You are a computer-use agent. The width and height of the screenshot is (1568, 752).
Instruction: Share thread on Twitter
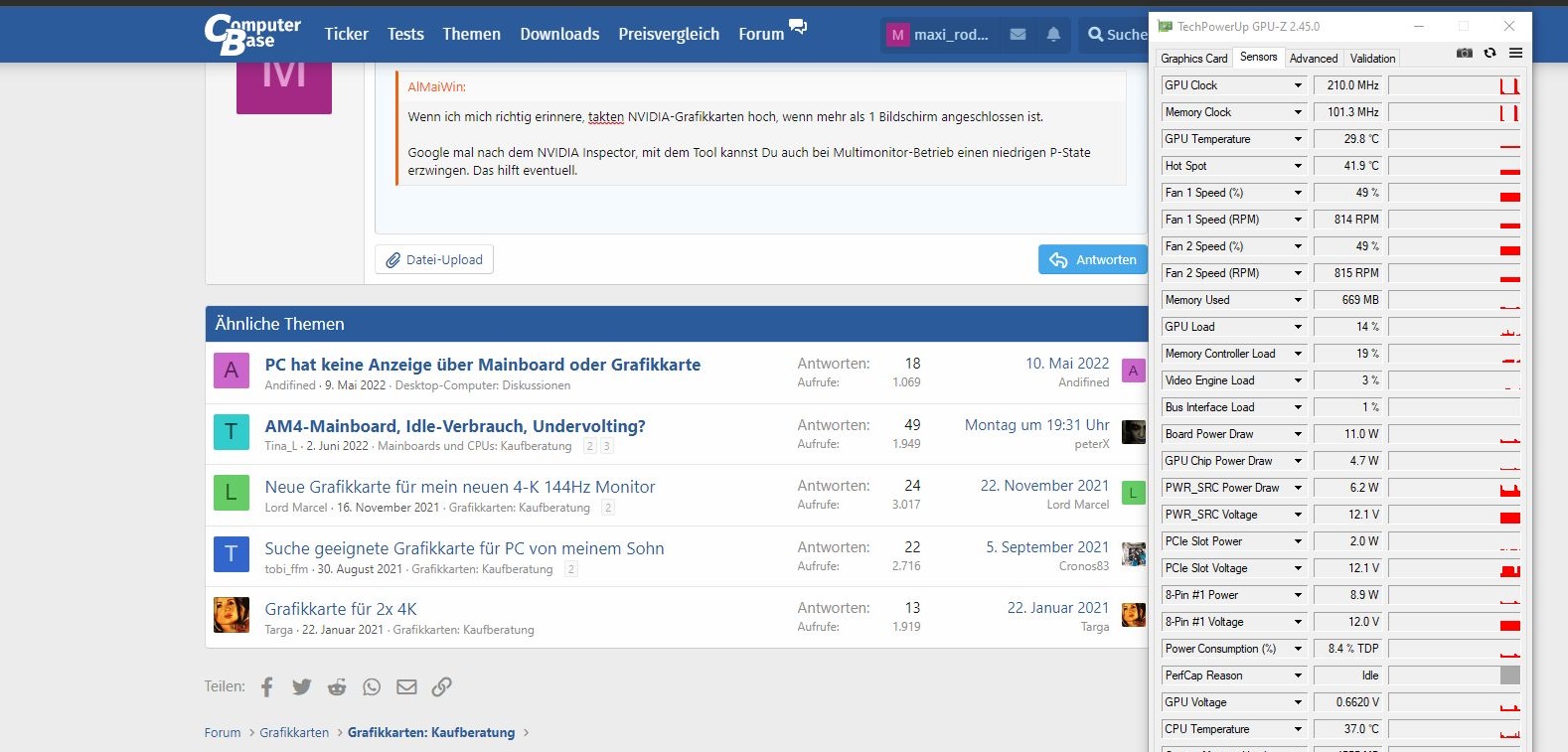tap(302, 686)
